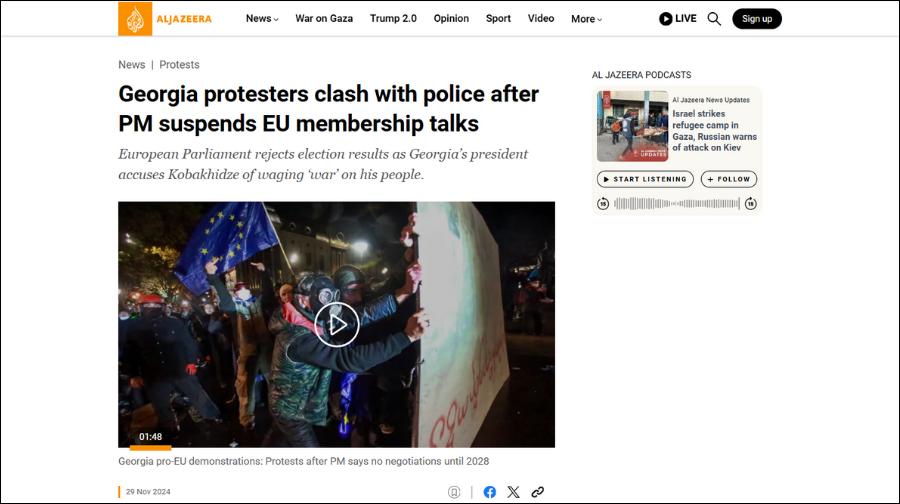The height and width of the screenshot is (504, 900).
Task: Open the search magnifier icon
Action: [714, 19]
